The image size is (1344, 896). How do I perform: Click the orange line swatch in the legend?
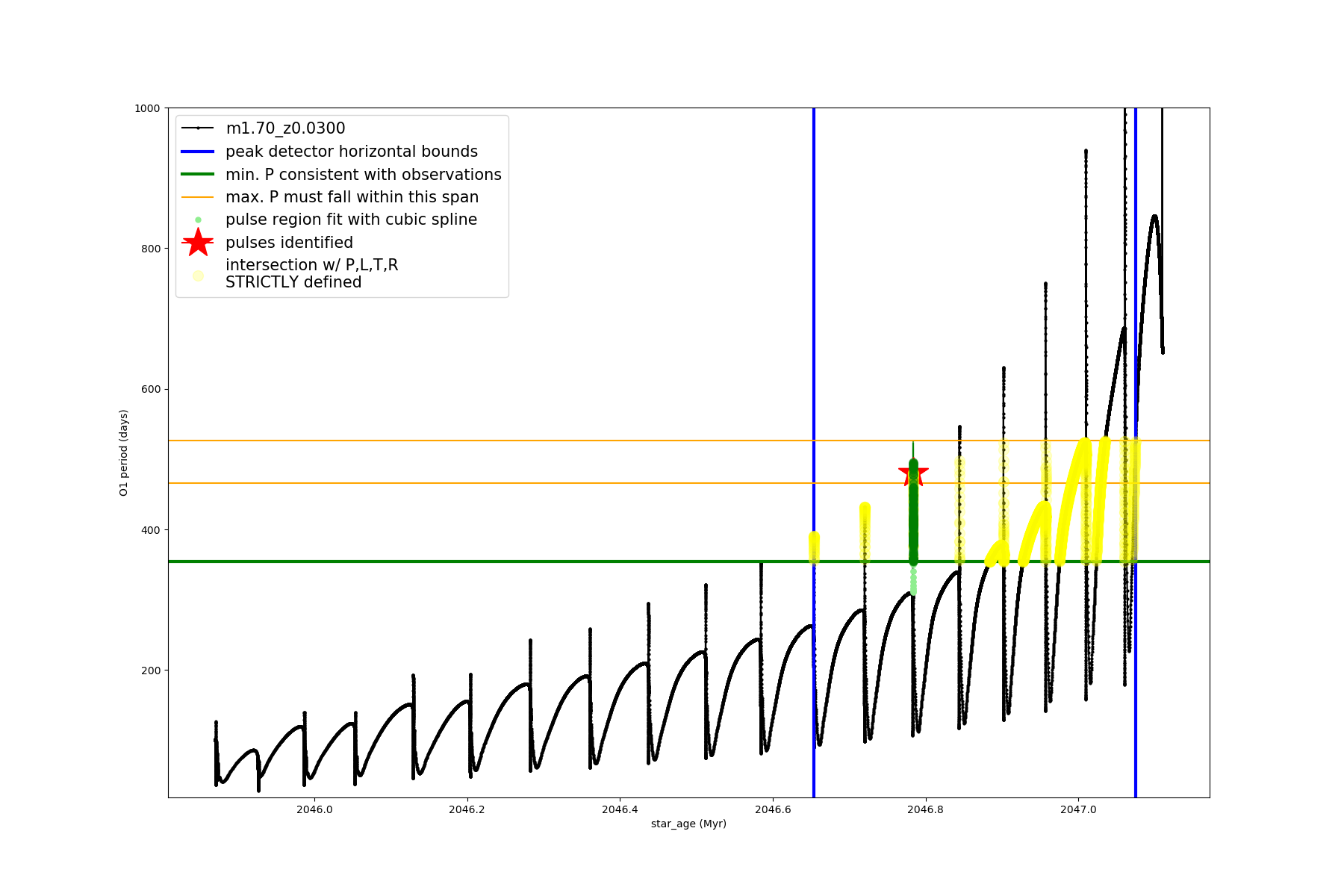coord(198,197)
